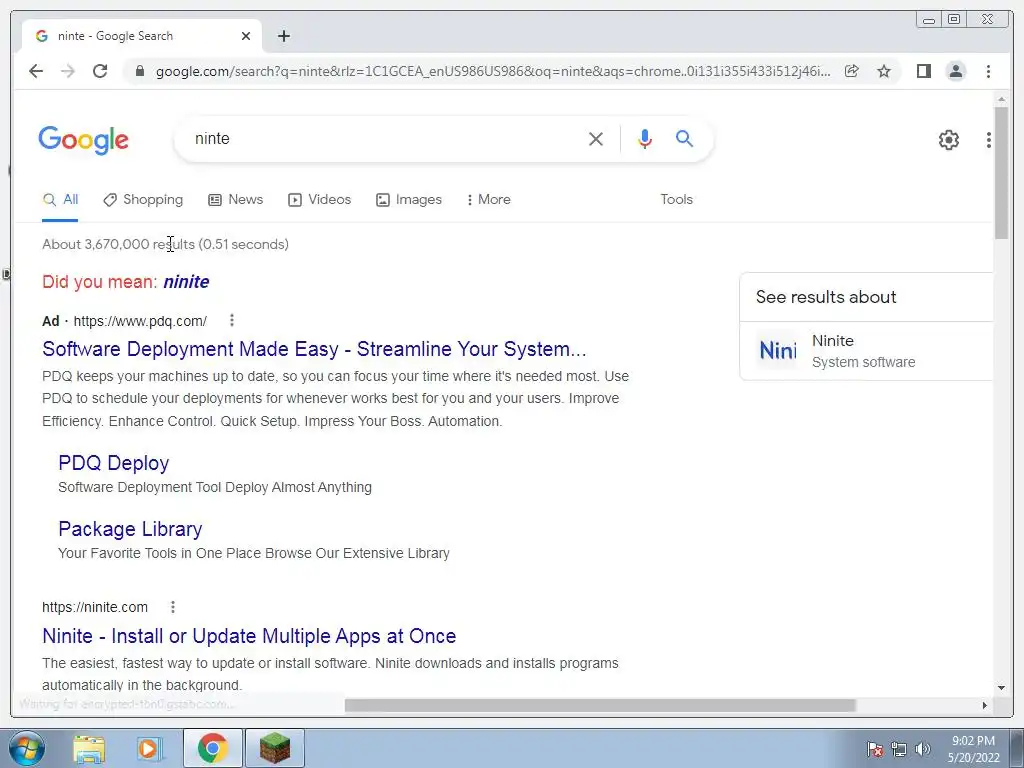The width and height of the screenshot is (1024, 768).
Task: Switch to News results
Action: click(235, 200)
